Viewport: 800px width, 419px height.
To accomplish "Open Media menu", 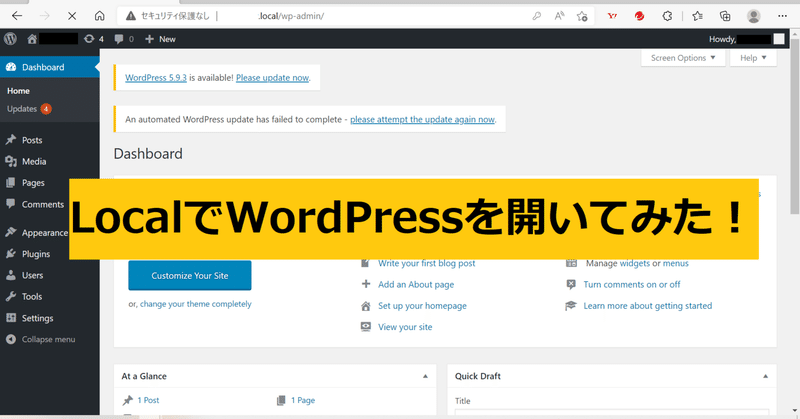I will pyautogui.click(x=34, y=161).
